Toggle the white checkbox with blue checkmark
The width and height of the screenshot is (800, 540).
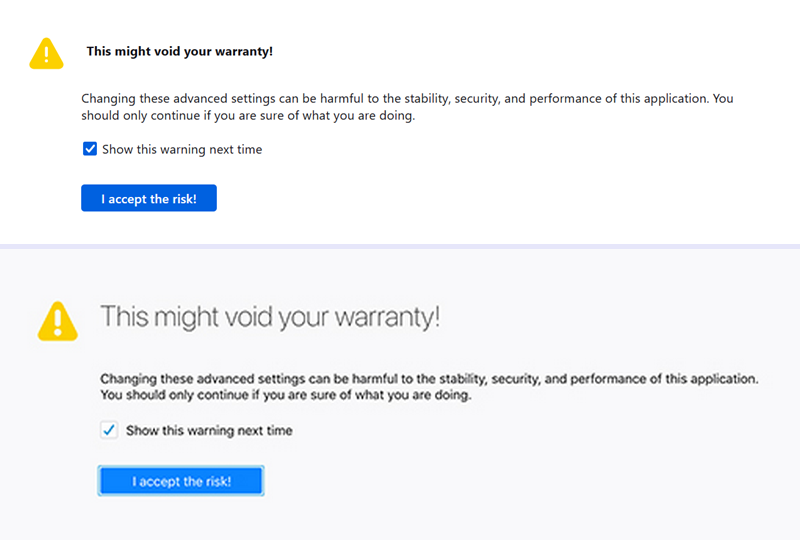tap(109, 430)
